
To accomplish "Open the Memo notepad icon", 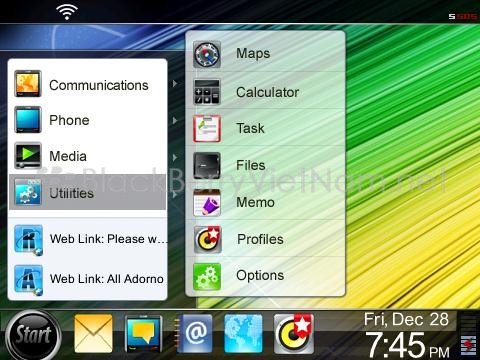I will point(207,203).
